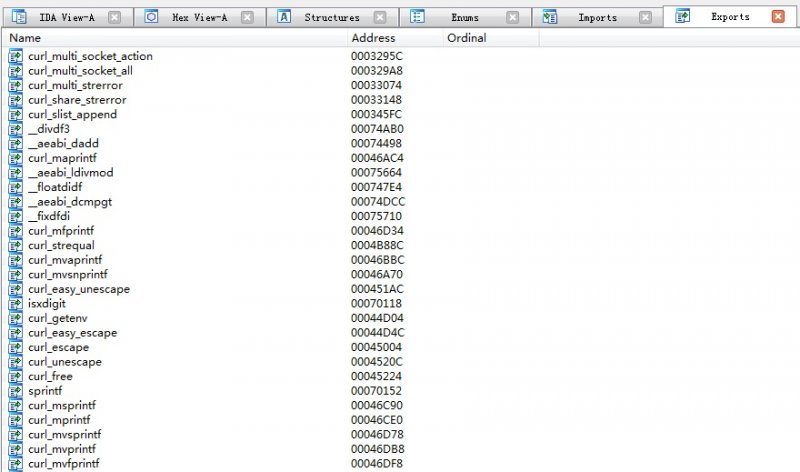
Task: Click the export icon beside curl_multi_socket_action
Action: (16, 56)
